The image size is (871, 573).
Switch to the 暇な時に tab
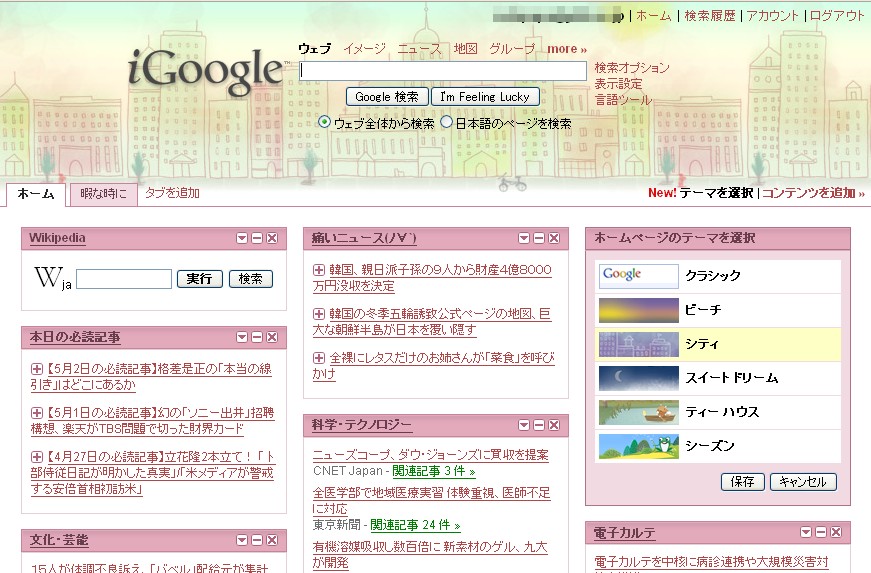(103, 194)
